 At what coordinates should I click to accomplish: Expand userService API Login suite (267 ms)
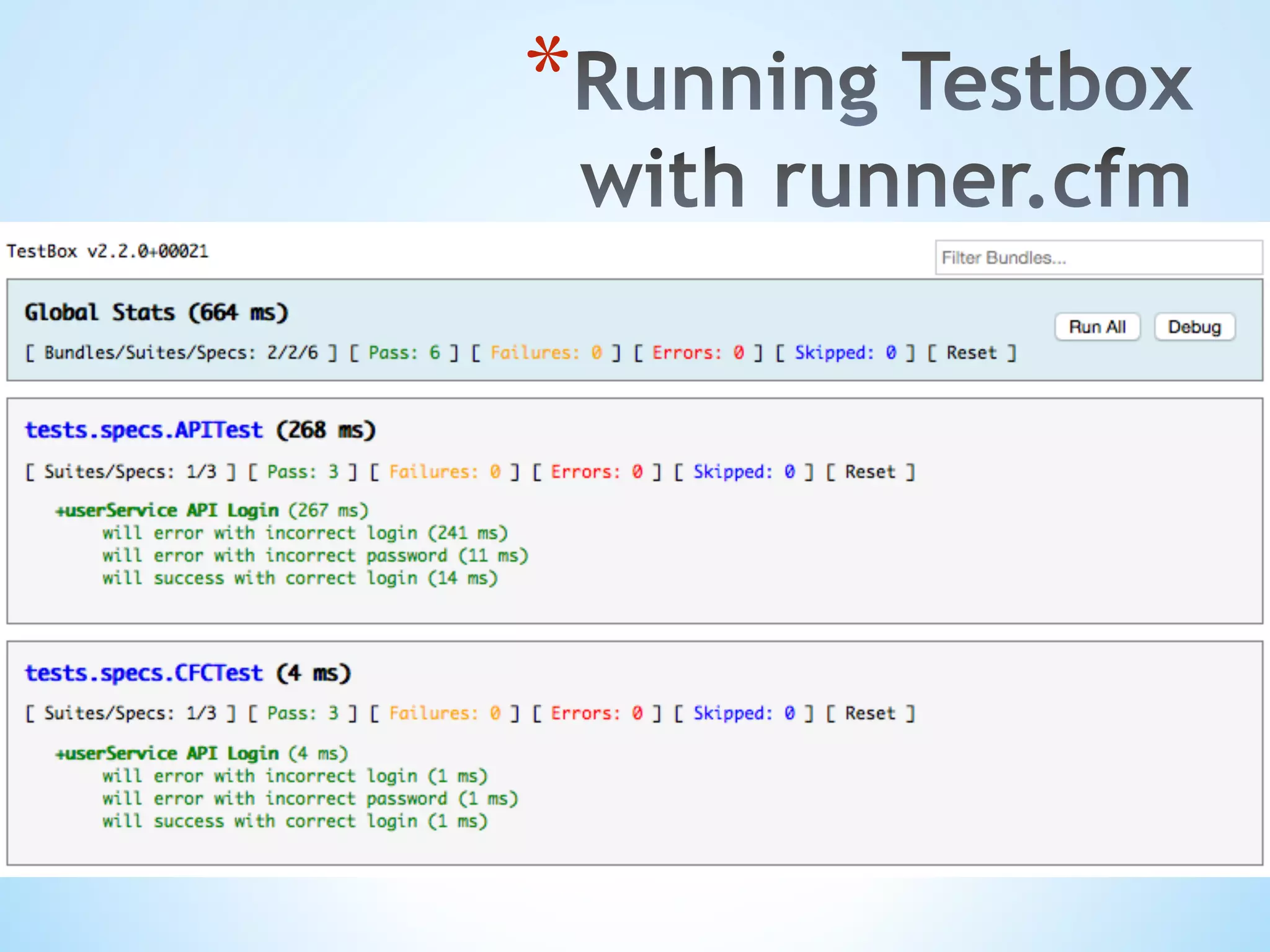(x=212, y=511)
